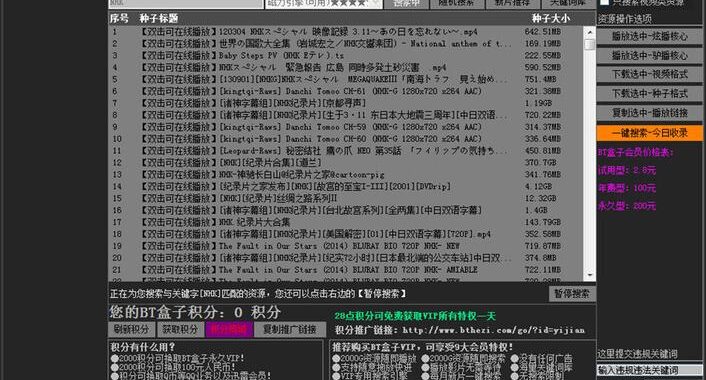
Task: Click the results list scroll-up arrow
Action: pos(589,33)
